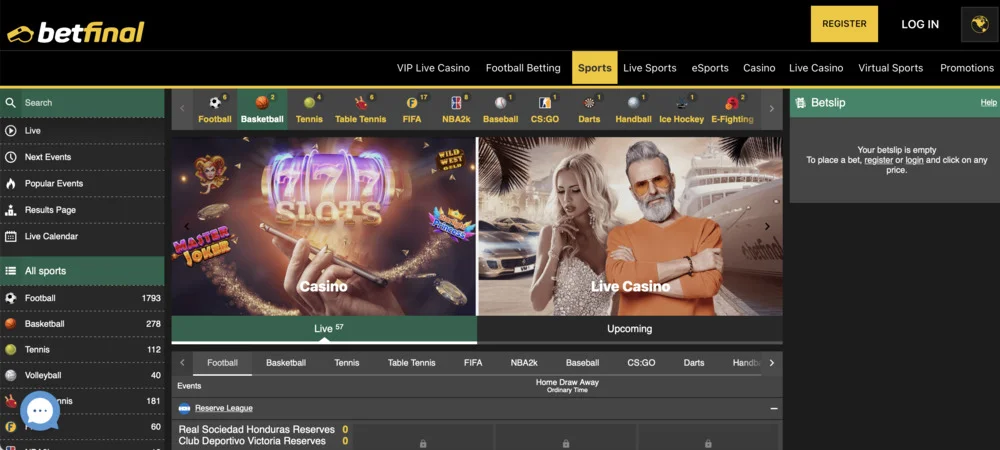Open the Casino menu item
The width and height of the screenshot is (1000, 450).
(759, 68)
